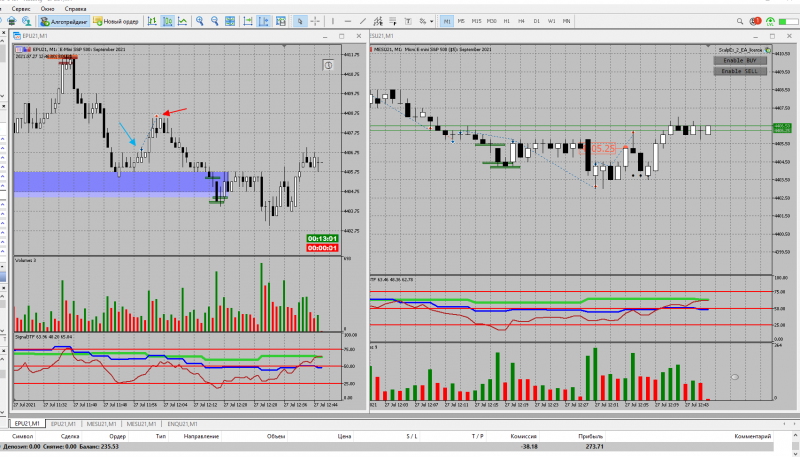Screen dimensions: 800x457
Task: Sort table by Комиссия column
Action: (523, 437)
